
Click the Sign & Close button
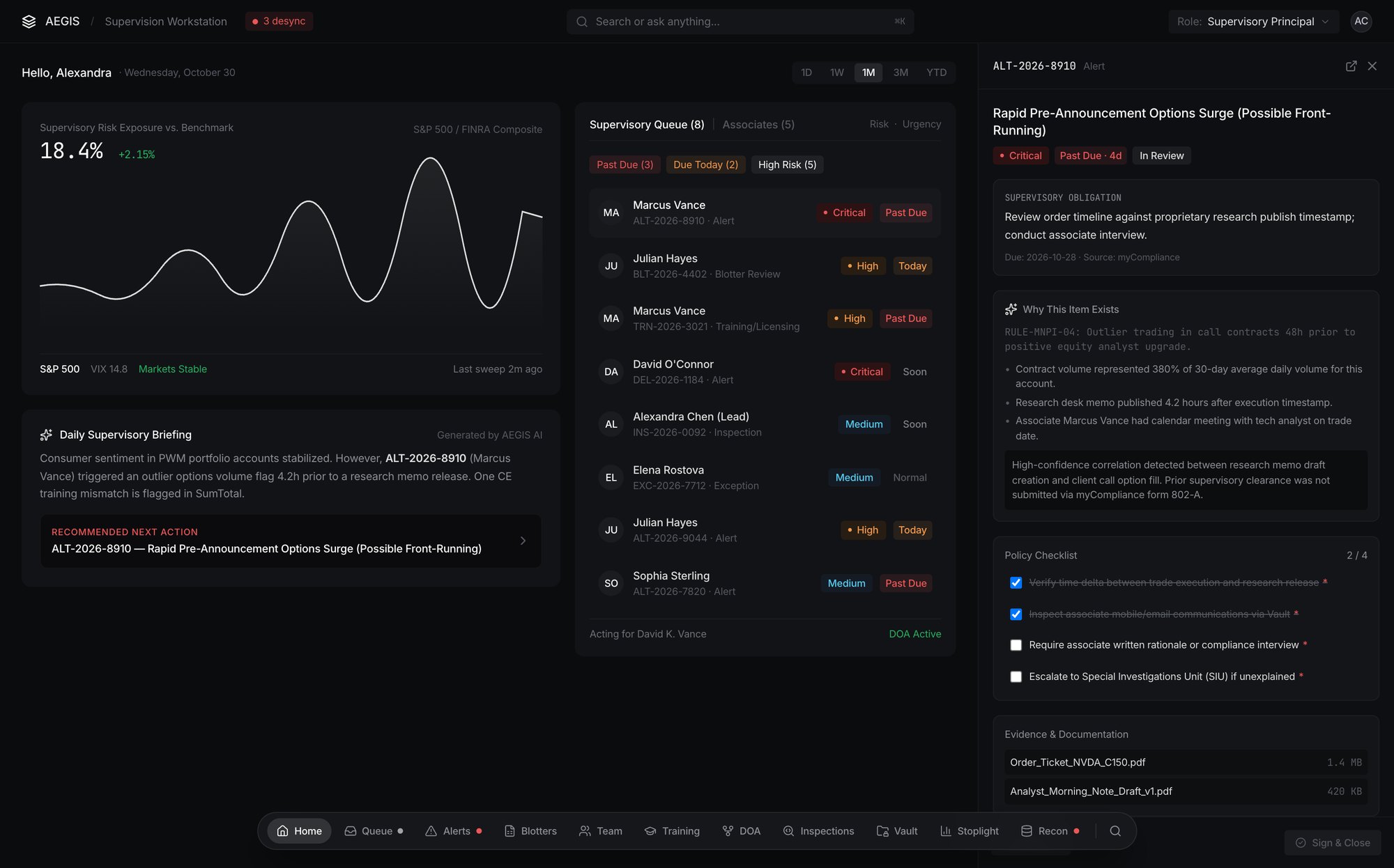click(x=1332, y=843)
